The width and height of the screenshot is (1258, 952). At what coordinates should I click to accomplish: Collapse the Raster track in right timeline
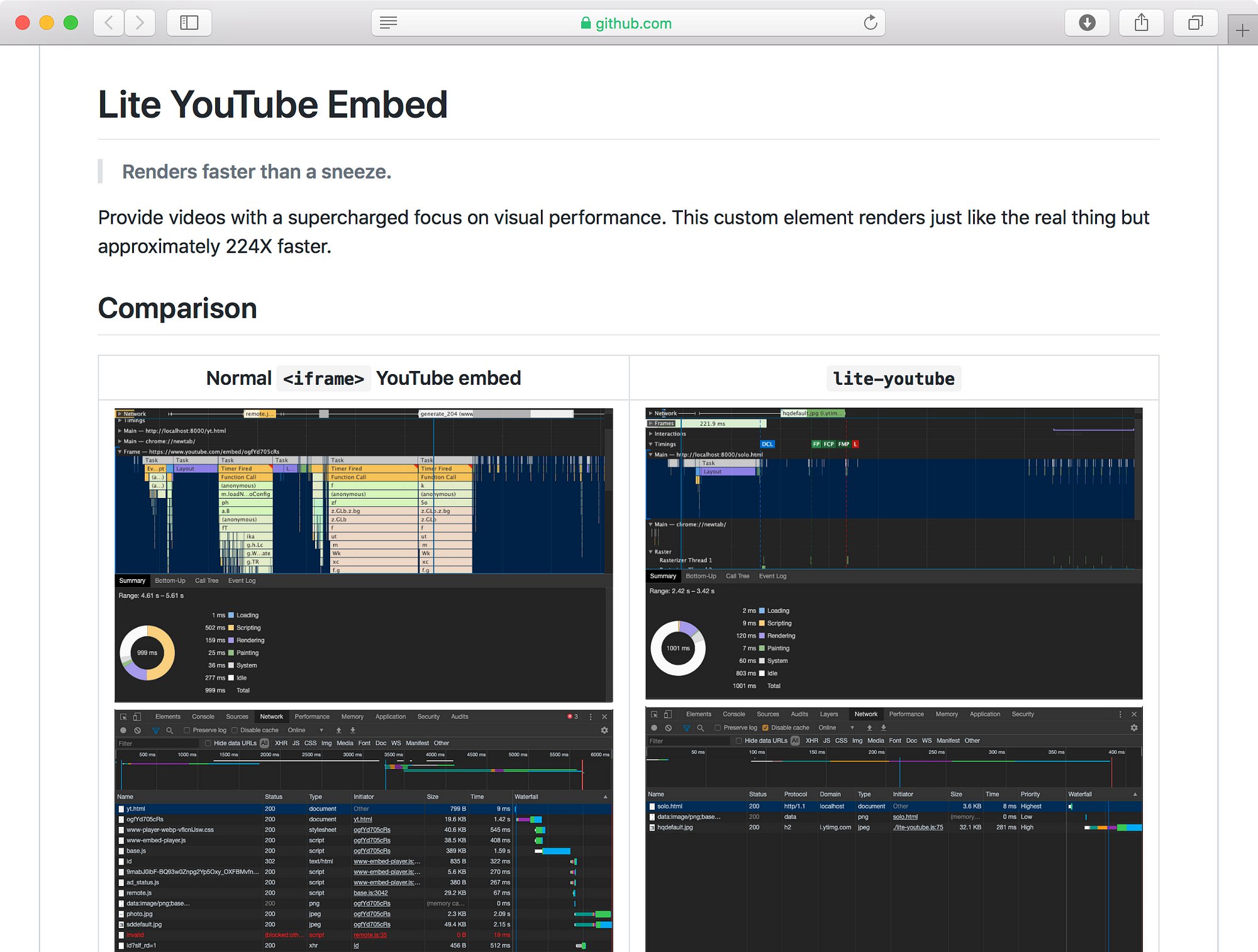[x=650, y=551]
